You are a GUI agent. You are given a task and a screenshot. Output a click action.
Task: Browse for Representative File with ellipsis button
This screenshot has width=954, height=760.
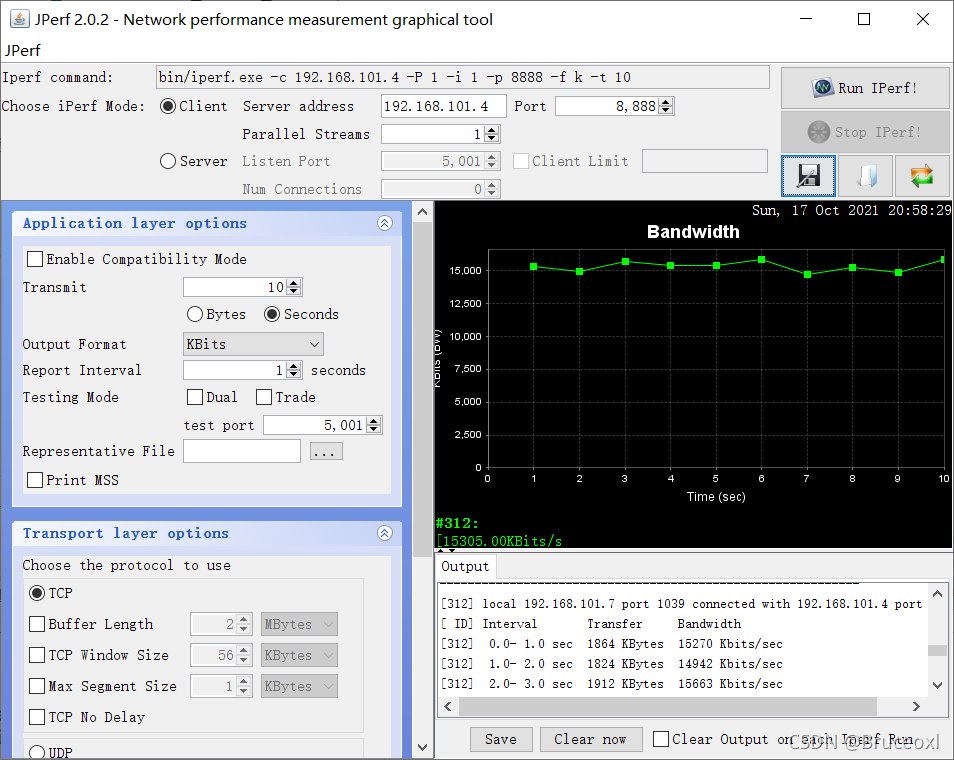326,451
